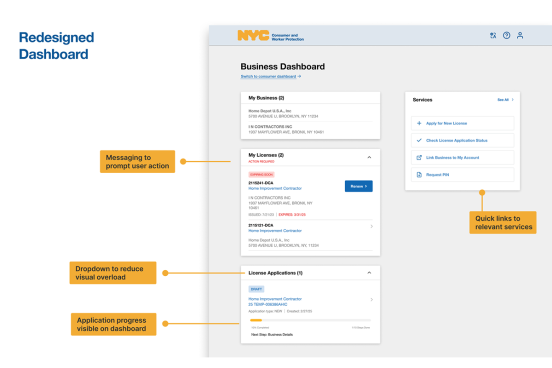Open the help question mark icon
The width and height of the screenshot is (552, 368).
(x=506, y=35)
